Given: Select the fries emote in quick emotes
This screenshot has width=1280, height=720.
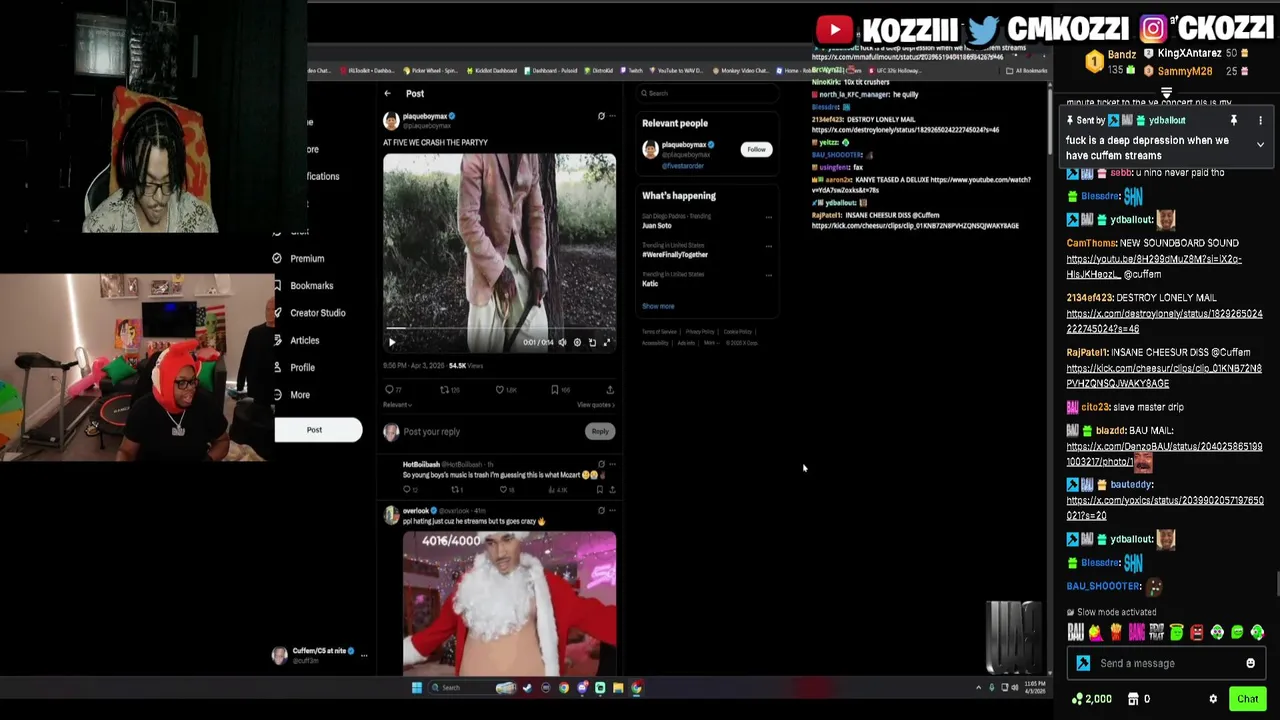Looking at the screenshot, I should [x=1116, y=632].
